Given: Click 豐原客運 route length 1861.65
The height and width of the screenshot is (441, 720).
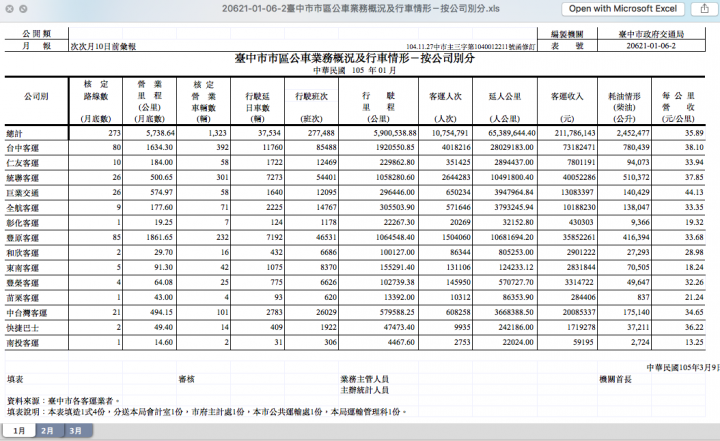Looking at the screenshot, I should click(x=160, y=237).
